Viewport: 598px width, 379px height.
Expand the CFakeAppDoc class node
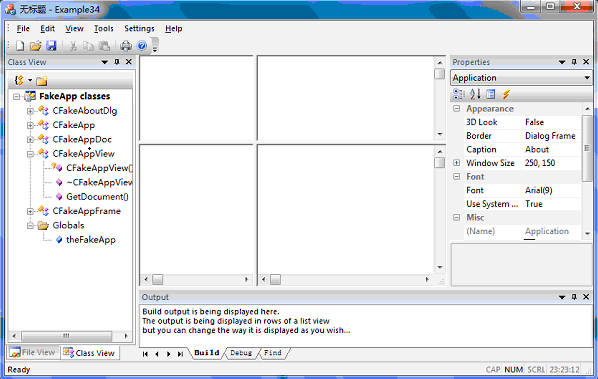(30, 140)
